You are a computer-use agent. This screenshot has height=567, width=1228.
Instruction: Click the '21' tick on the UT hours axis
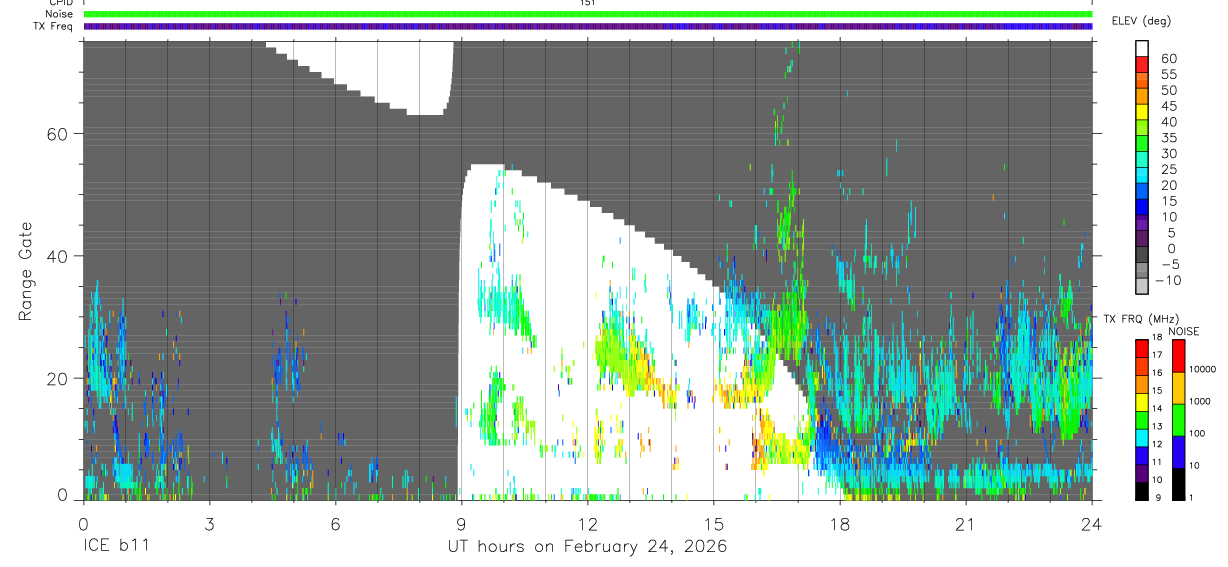point(965,525)
